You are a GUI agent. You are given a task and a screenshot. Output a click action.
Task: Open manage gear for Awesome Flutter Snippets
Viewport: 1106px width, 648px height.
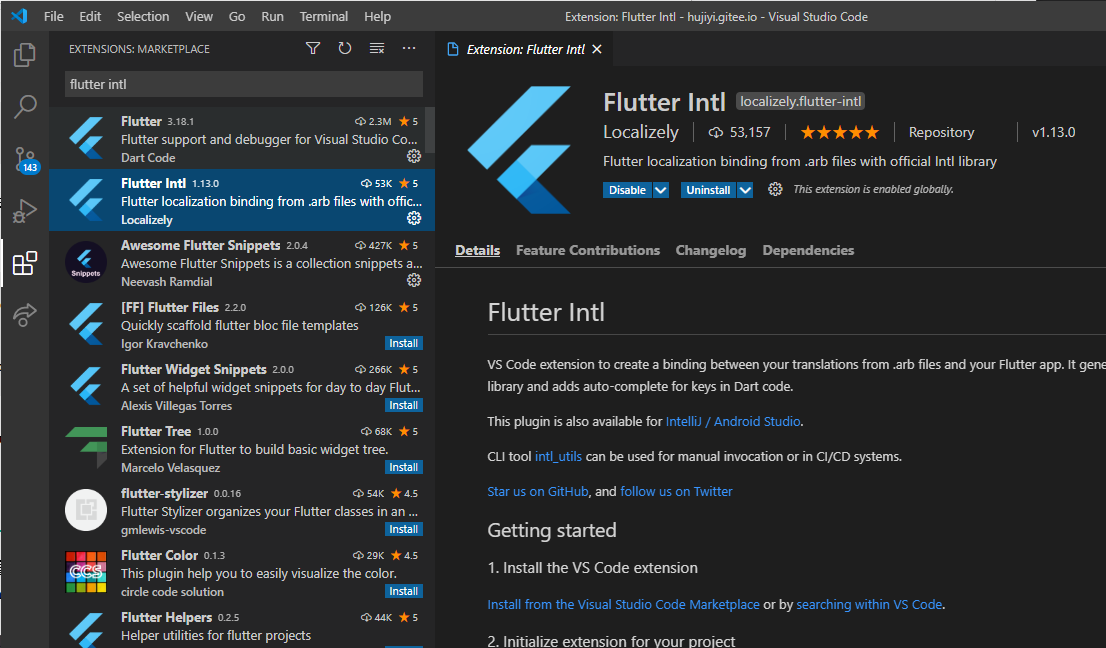414,280
